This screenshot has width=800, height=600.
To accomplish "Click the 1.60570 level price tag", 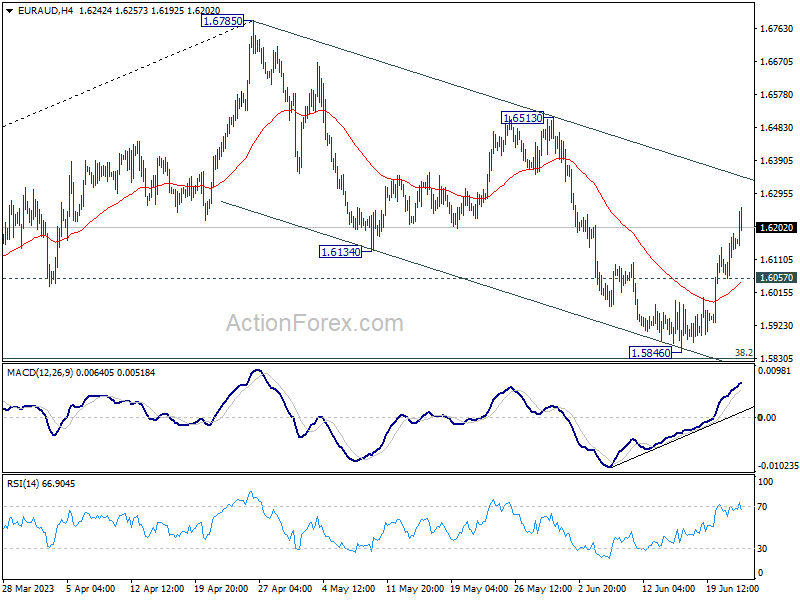I will point(776,278).
